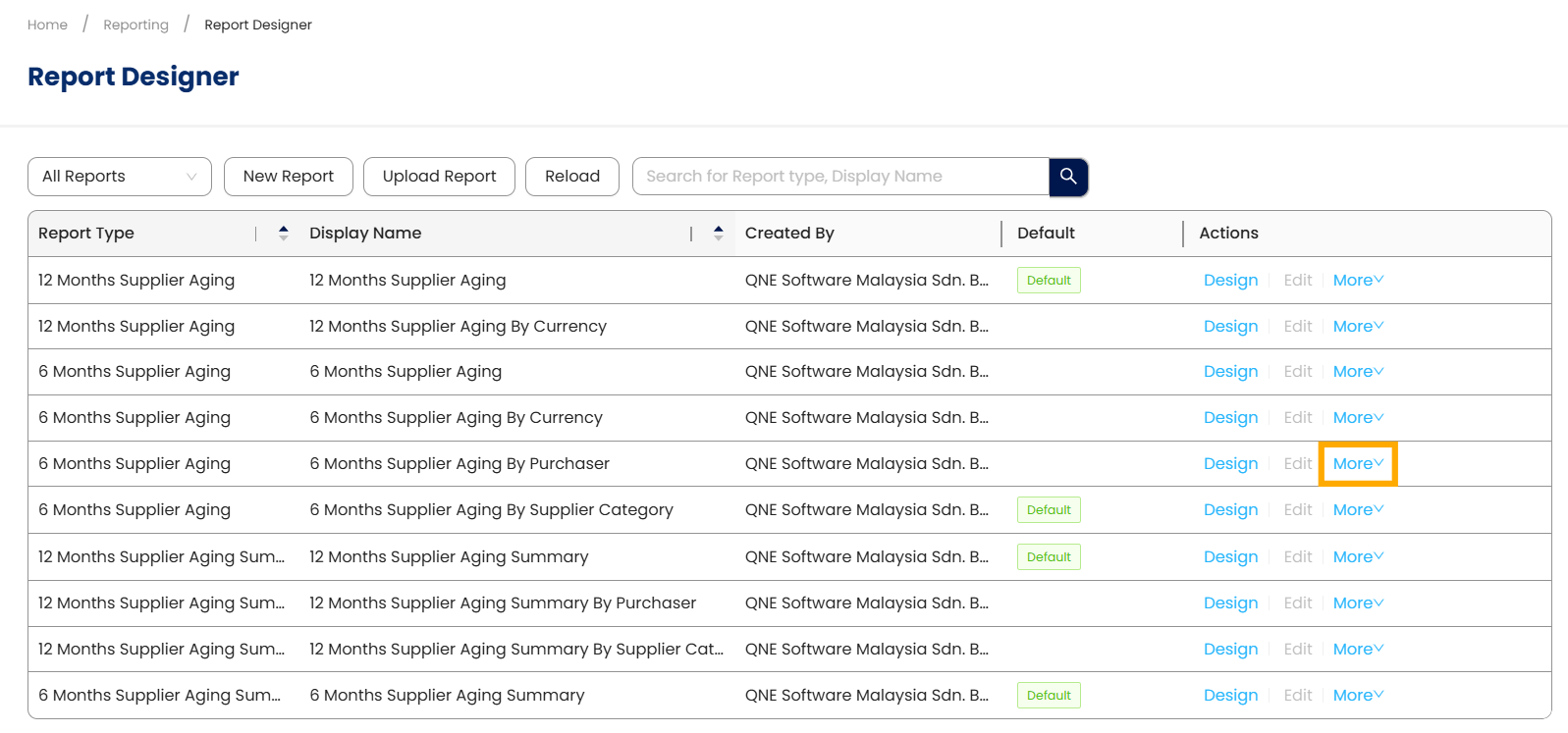
Task: Click the Actions column header
Action: [1228, 233]
